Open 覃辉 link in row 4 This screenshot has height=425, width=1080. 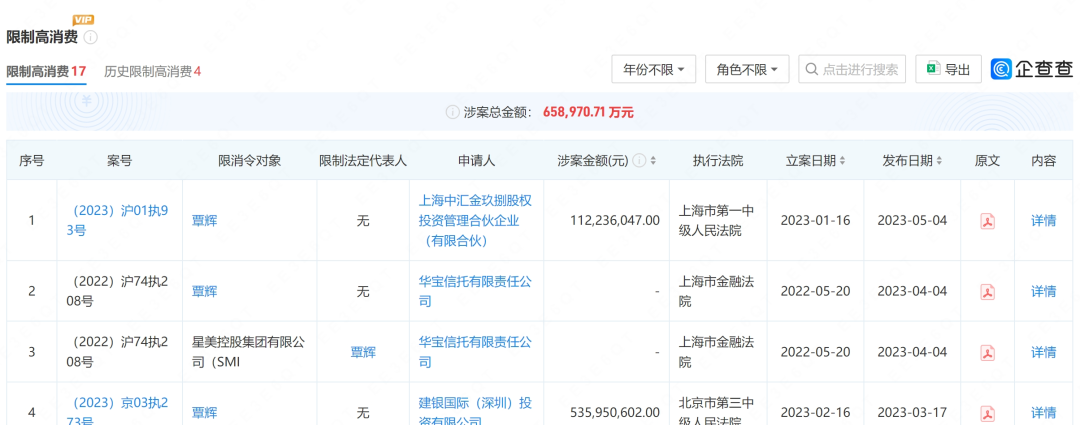tap(205, 413)
